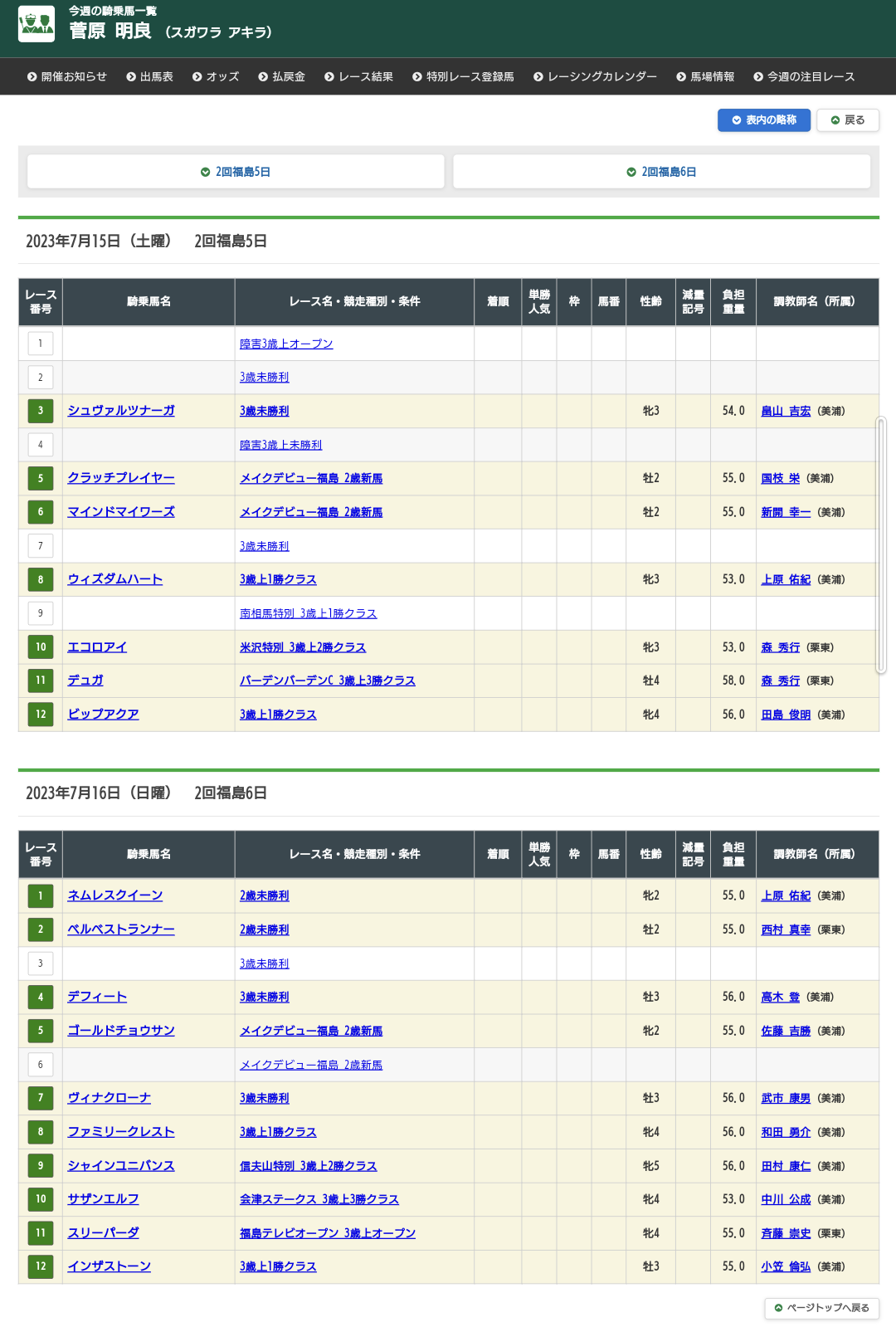The height and width of the screenshot is (1327, 896).
Task: Expand the 表内の略称 abbreviations button
Action: 763,120
